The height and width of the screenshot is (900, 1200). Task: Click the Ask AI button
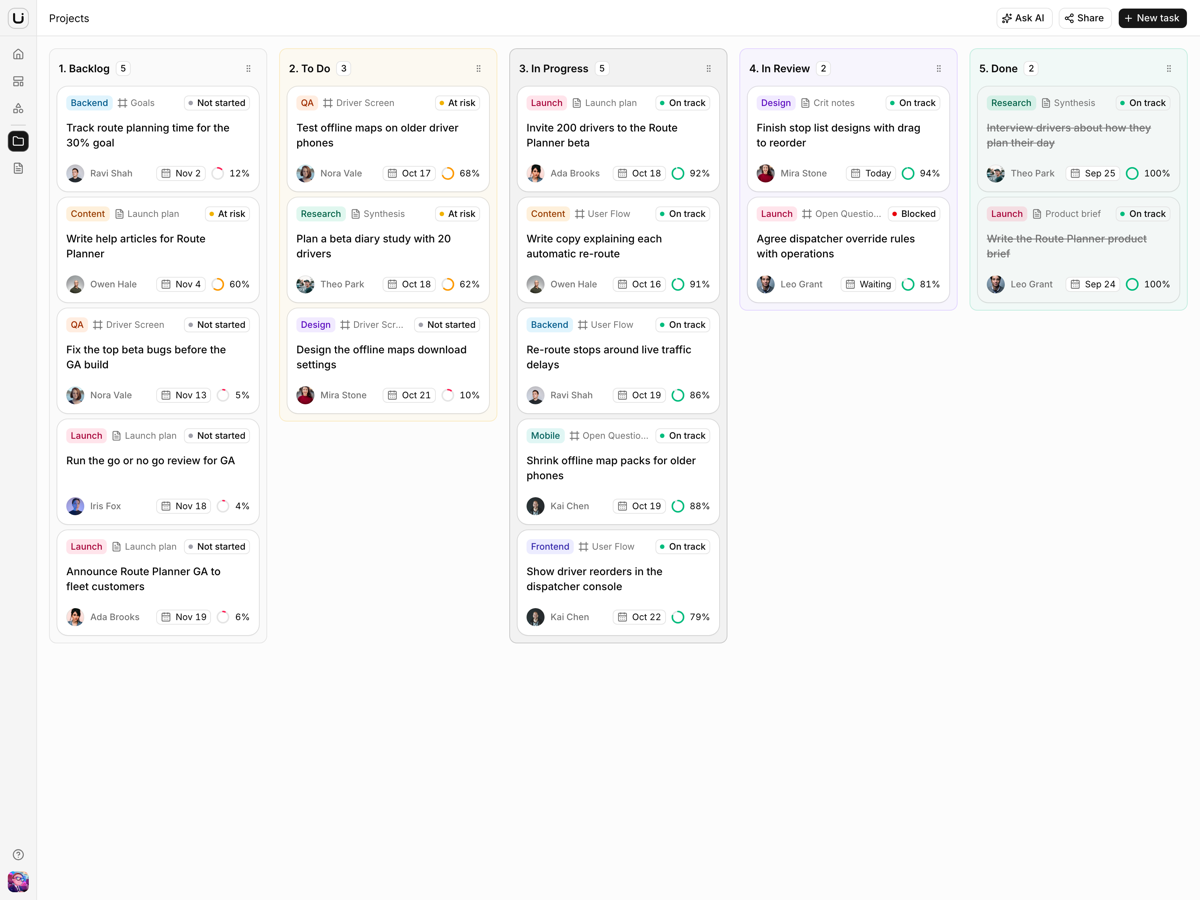point(1024,18)
